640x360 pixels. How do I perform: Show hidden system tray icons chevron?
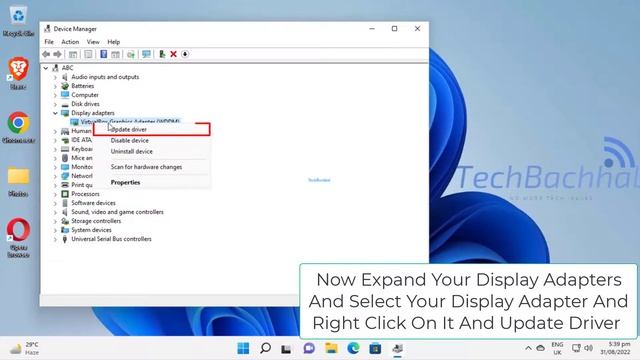tap(528, 348)
